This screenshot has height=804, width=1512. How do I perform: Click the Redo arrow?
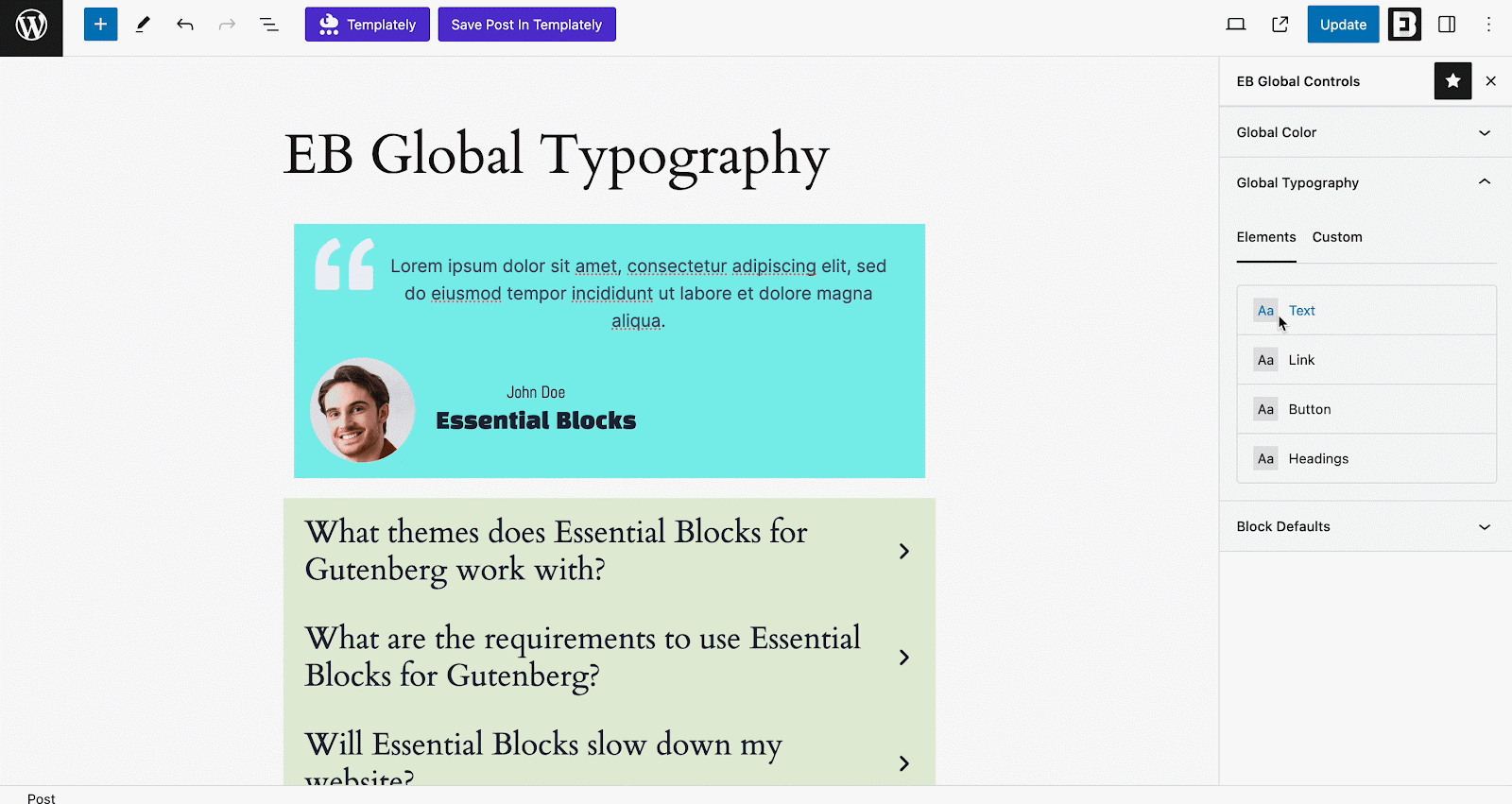coord(227,25)
